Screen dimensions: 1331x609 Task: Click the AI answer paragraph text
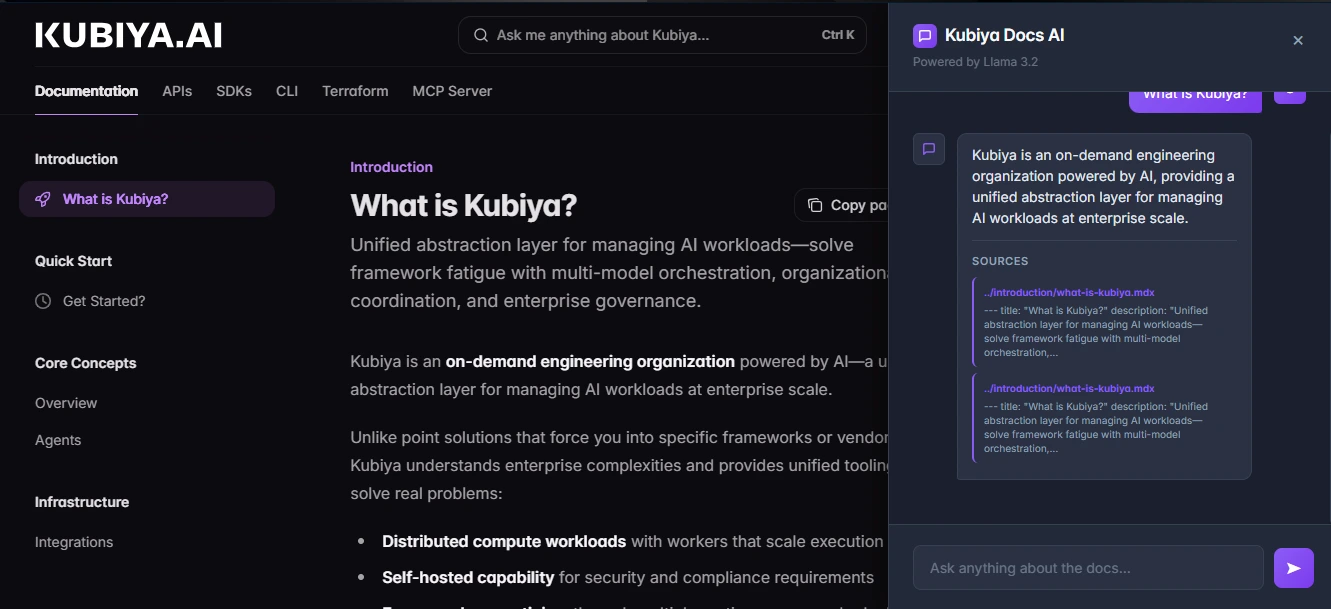point(1103,186)
